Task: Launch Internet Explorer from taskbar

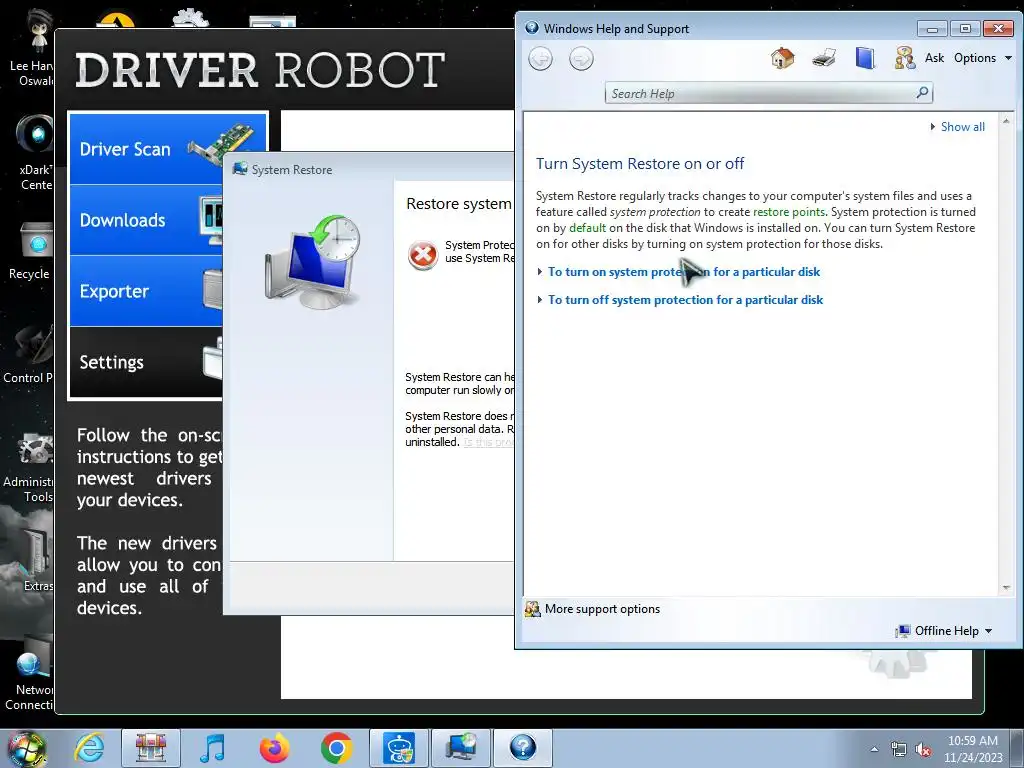Action: tap(88, 748)
